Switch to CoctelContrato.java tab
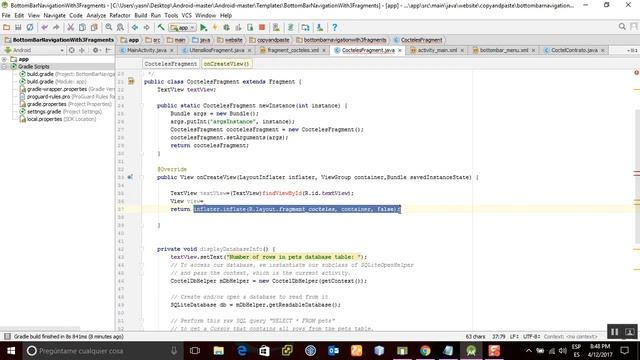 point(574,50)
